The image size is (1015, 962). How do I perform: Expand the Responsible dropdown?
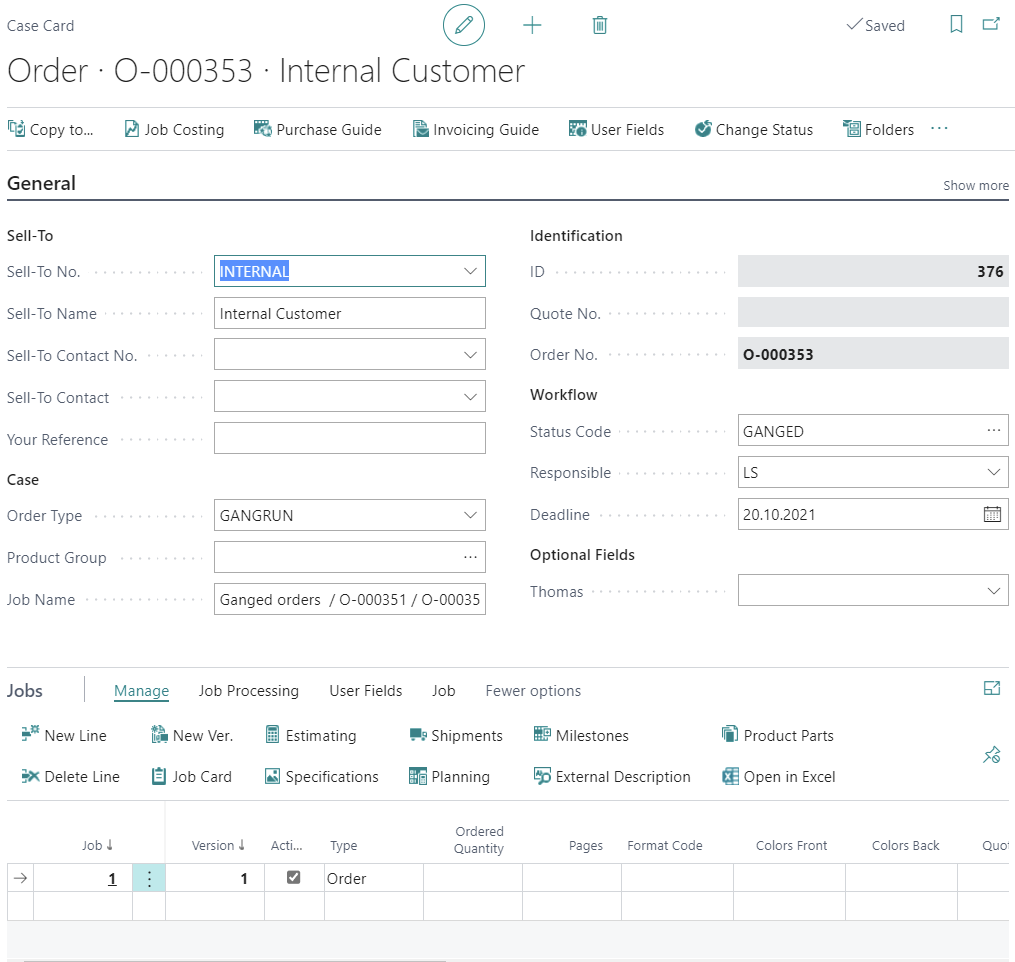(x=993, y=473)
